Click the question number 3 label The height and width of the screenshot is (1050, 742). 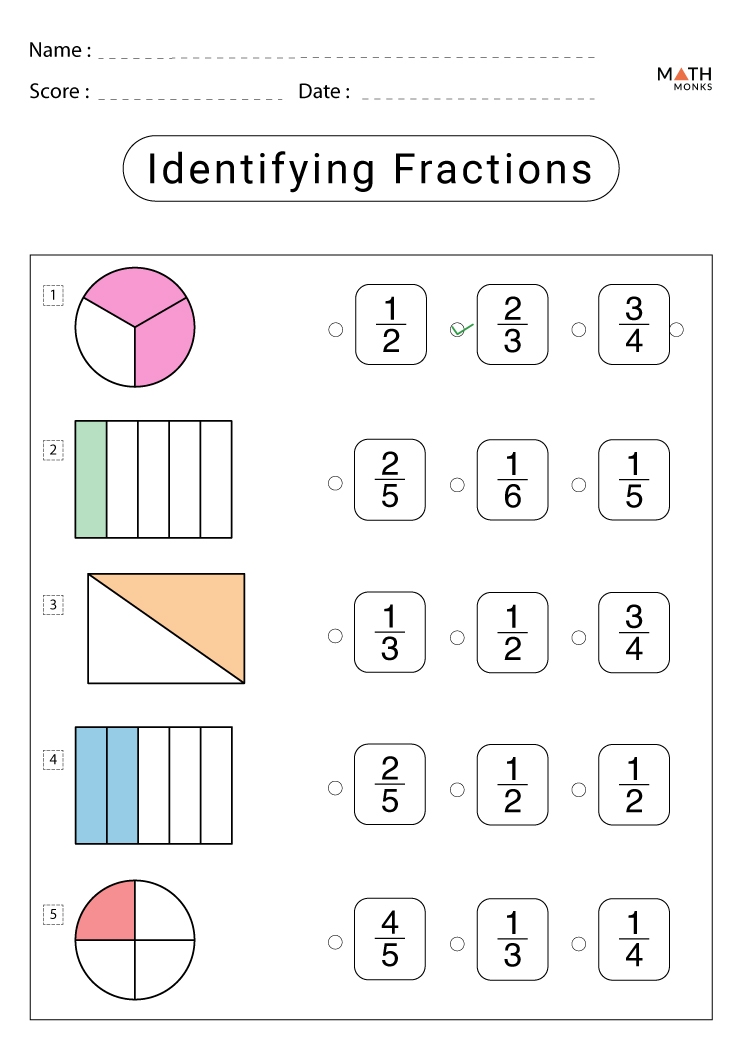pos(53,604)
